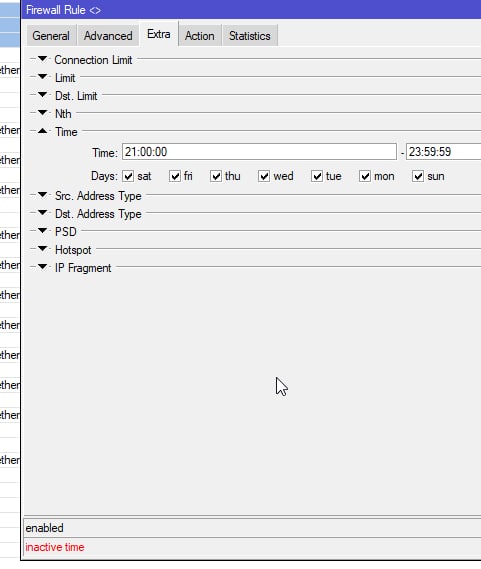Expand the Connection Limit section
Screen dimensions: 481x569
(42, 59)
